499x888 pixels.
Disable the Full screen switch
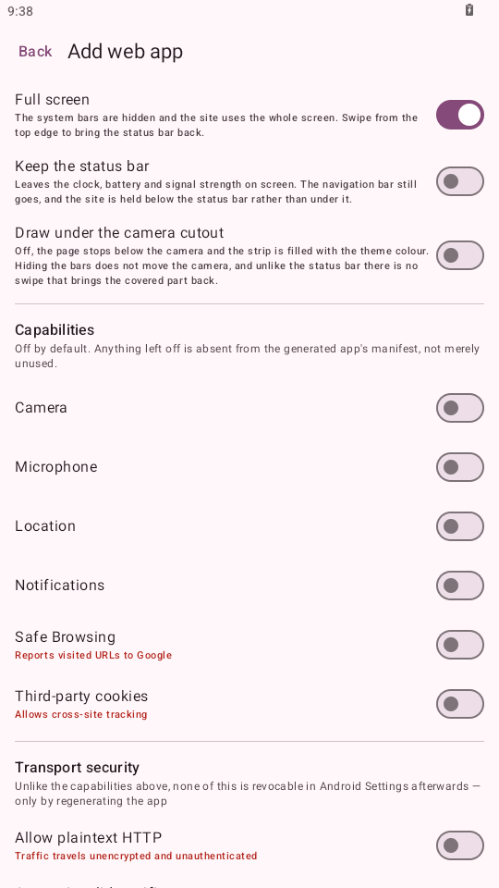(459, 115)
